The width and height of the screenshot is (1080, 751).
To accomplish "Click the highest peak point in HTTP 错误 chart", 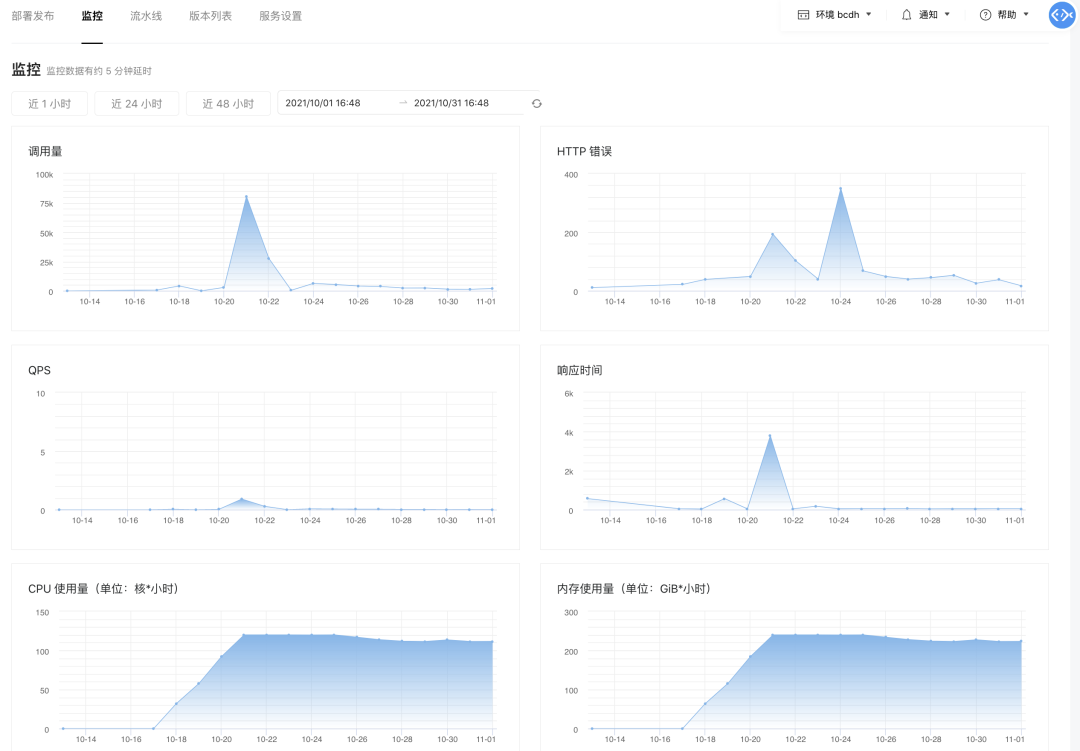I will coord(840,188).
